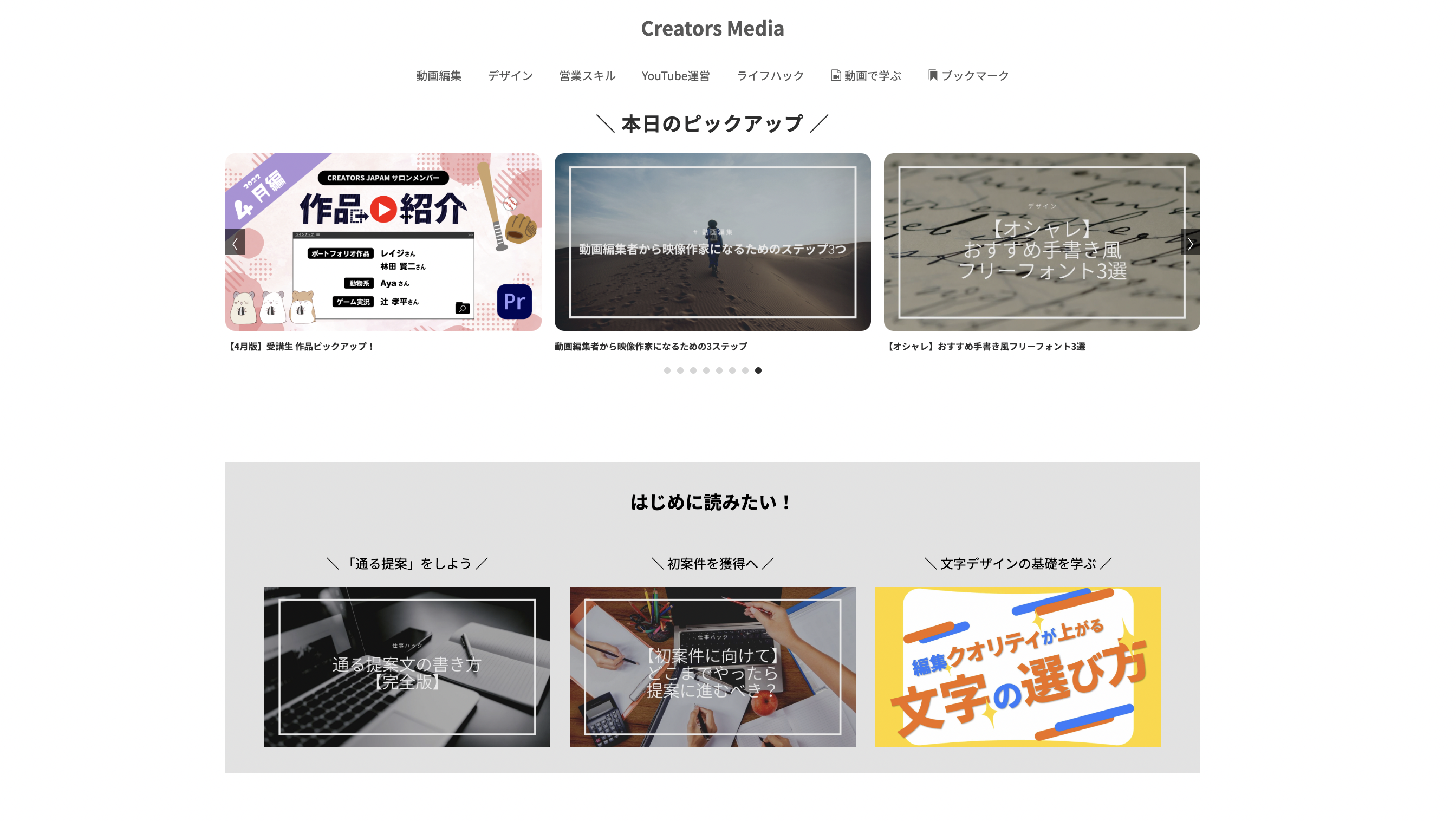Click carousel dot indicator page 8
Viewport: 1456px width, 821px height.
tap(757, 370)
